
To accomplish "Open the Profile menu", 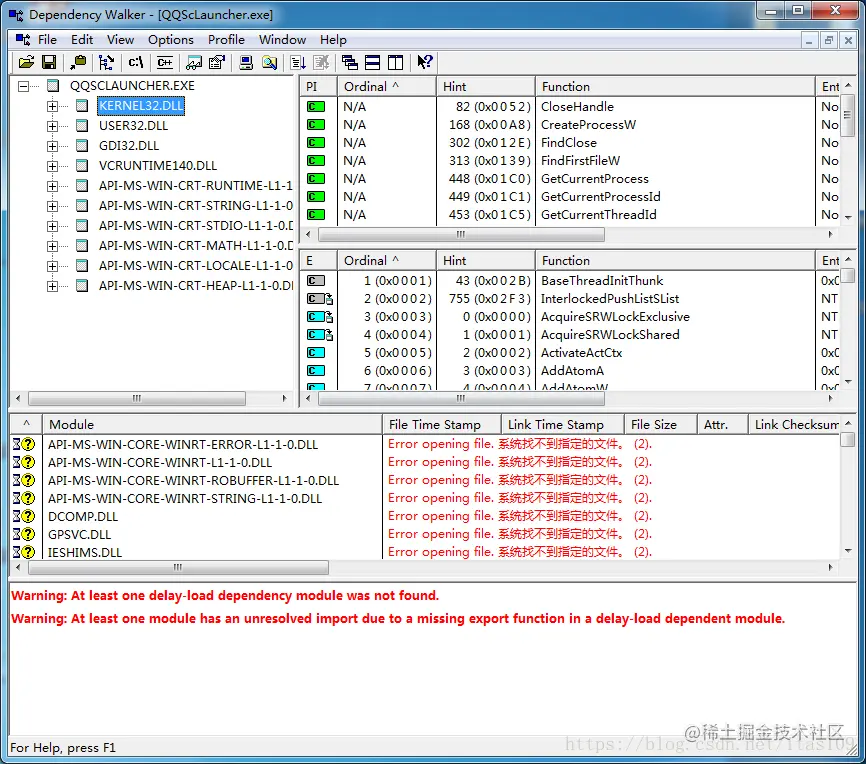I will click(x=226, y=40).
